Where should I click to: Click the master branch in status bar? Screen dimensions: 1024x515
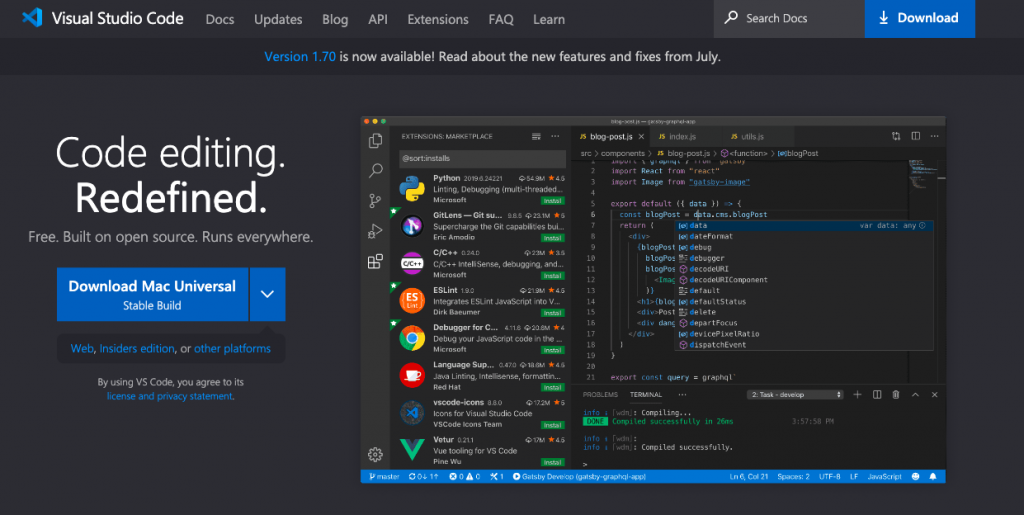[385, 476]
